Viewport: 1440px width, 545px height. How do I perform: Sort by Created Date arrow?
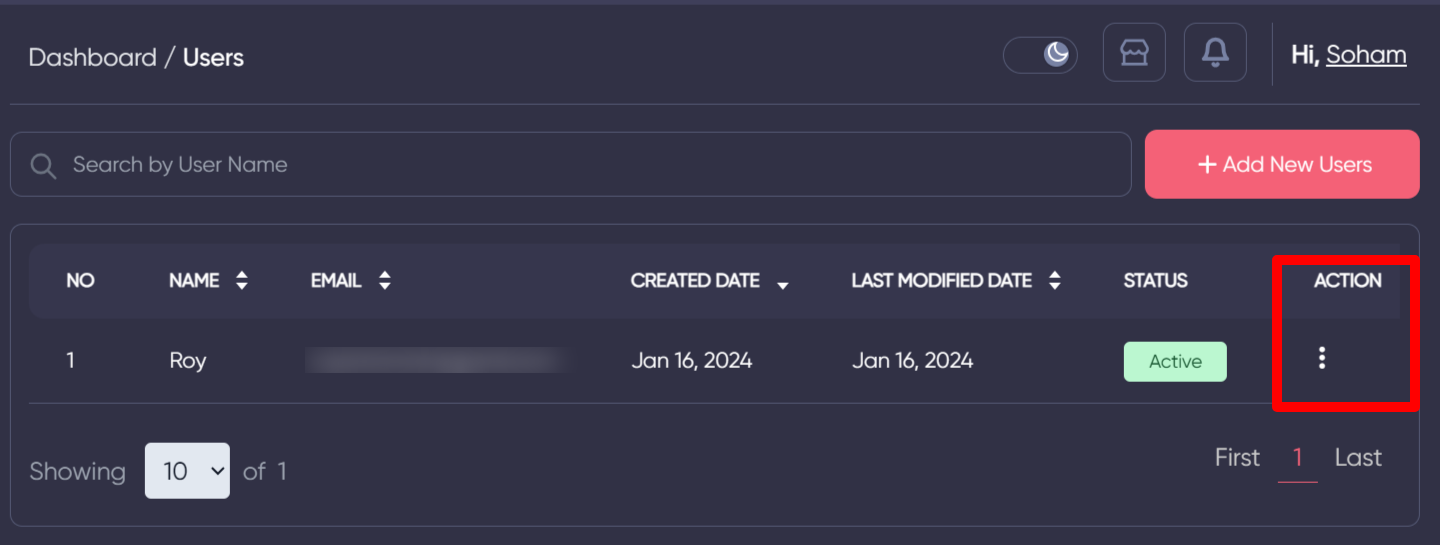(x=783, y=285)
